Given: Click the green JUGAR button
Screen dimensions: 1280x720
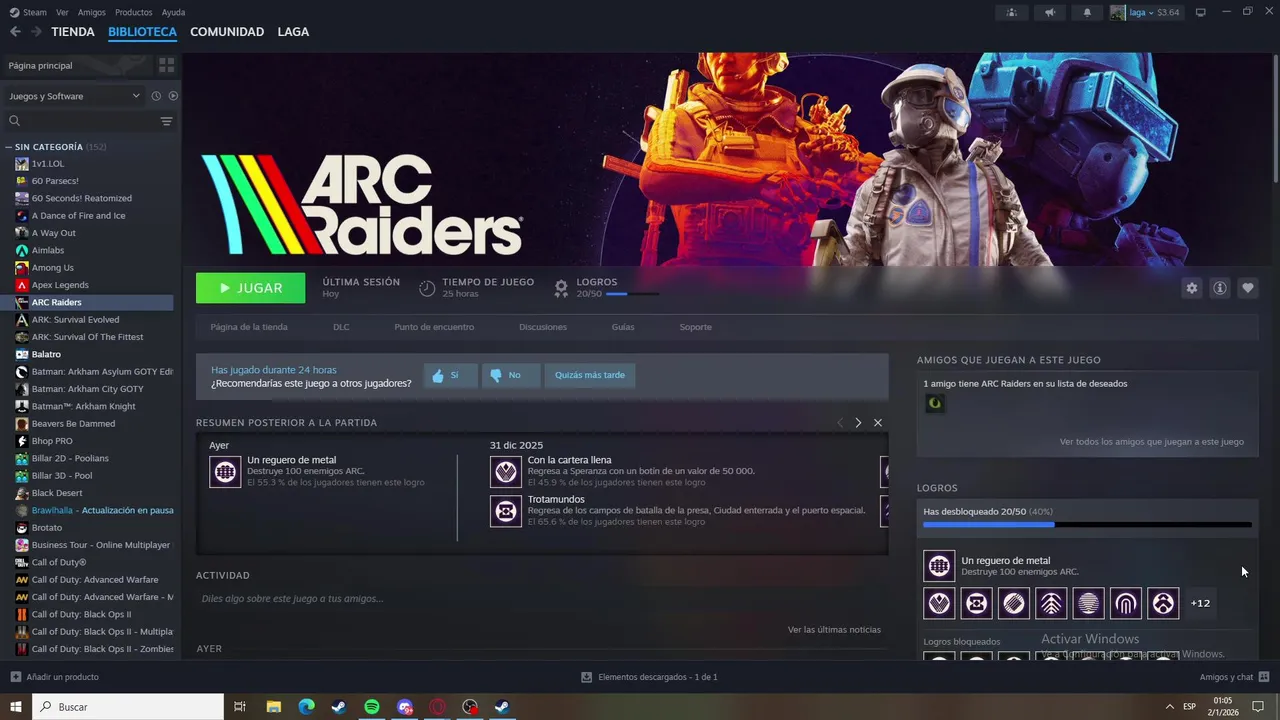Looking at the screenshot, I should [251, 288].
